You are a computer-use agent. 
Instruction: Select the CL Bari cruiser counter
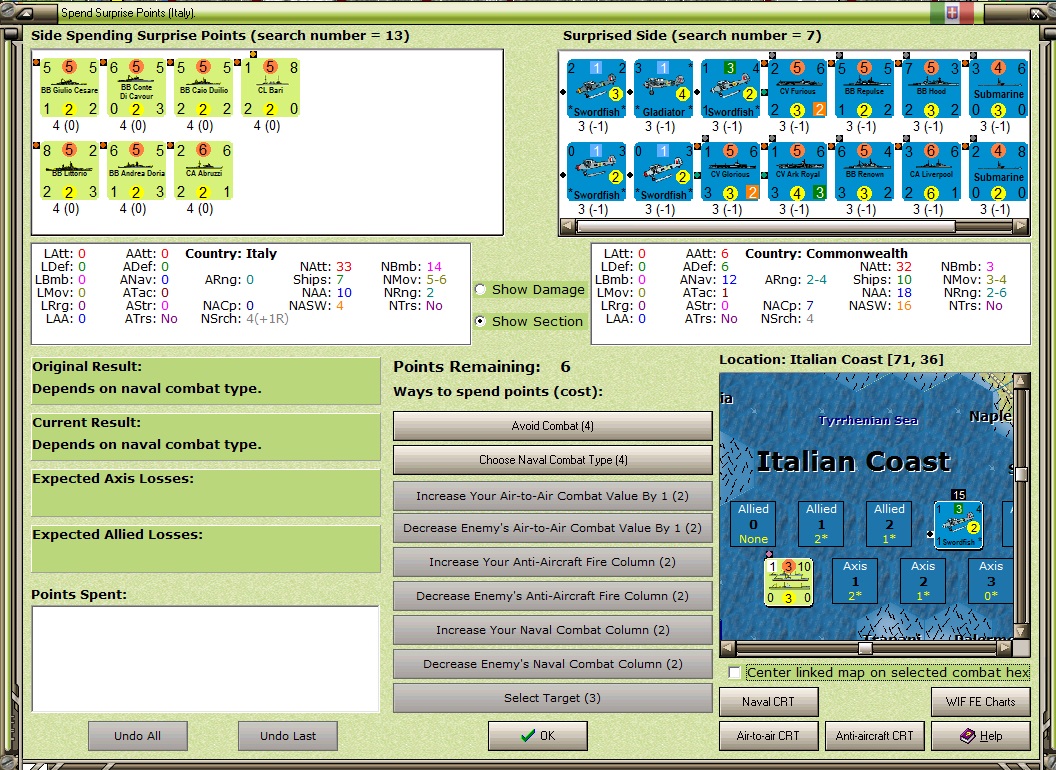pyautogui.click(x=270, y=88)
